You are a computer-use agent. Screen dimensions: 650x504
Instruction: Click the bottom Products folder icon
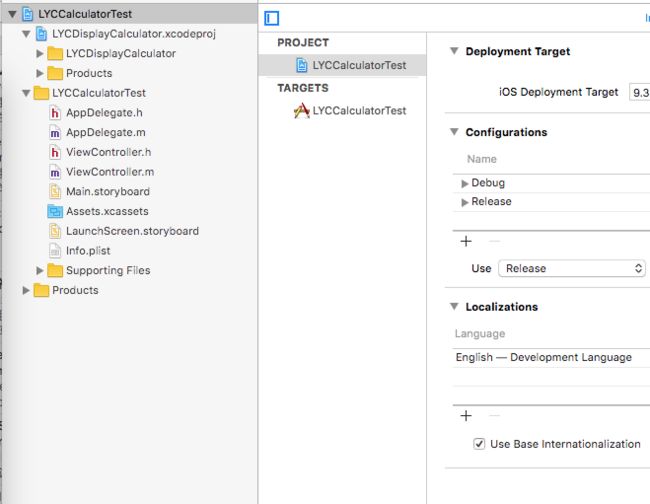click(41, 291)
